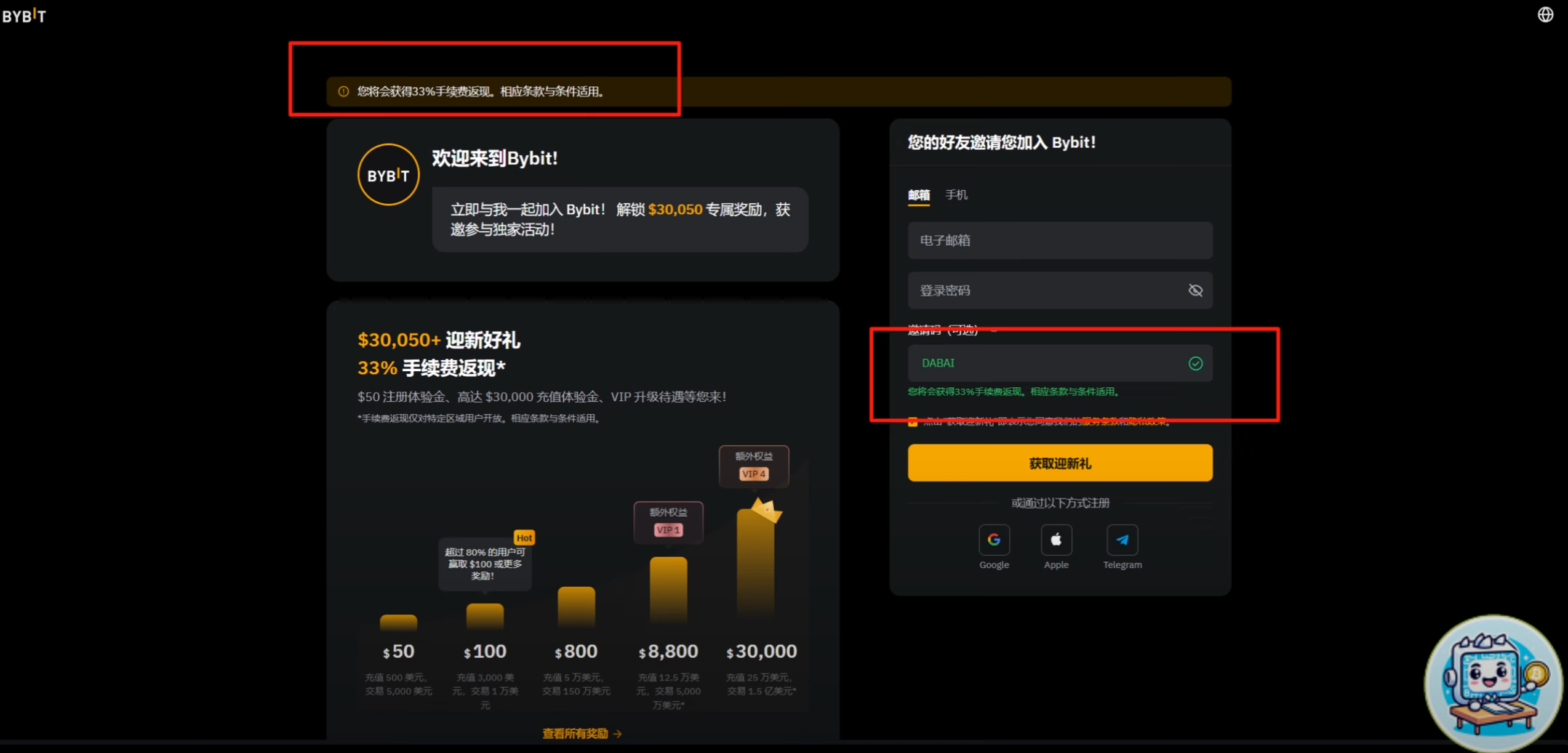Sign up with Apple icon
The image size is (1568, 753).
1056,540
